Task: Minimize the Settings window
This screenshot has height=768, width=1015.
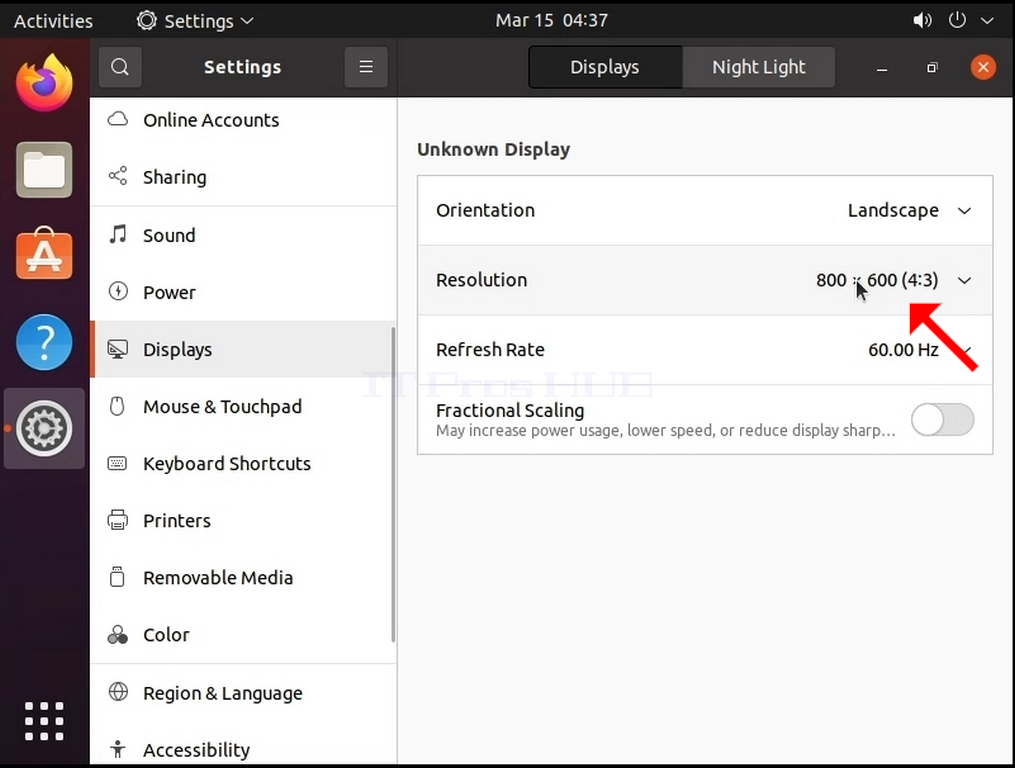Action: click(882, 68)
